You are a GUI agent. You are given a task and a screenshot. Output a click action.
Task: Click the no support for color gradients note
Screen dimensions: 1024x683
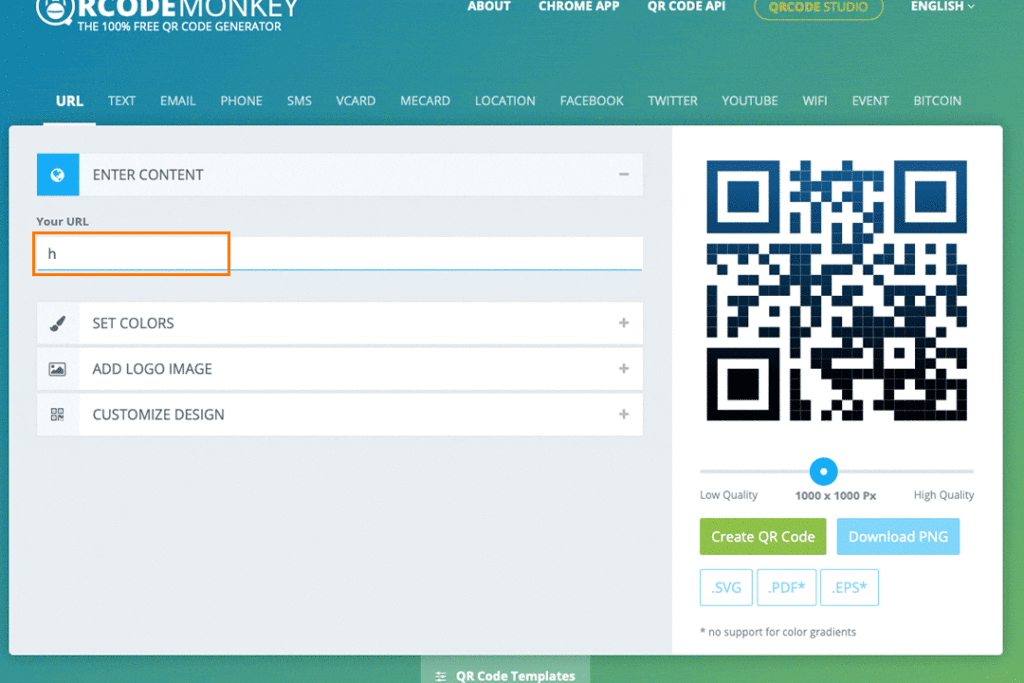point(778,632)
